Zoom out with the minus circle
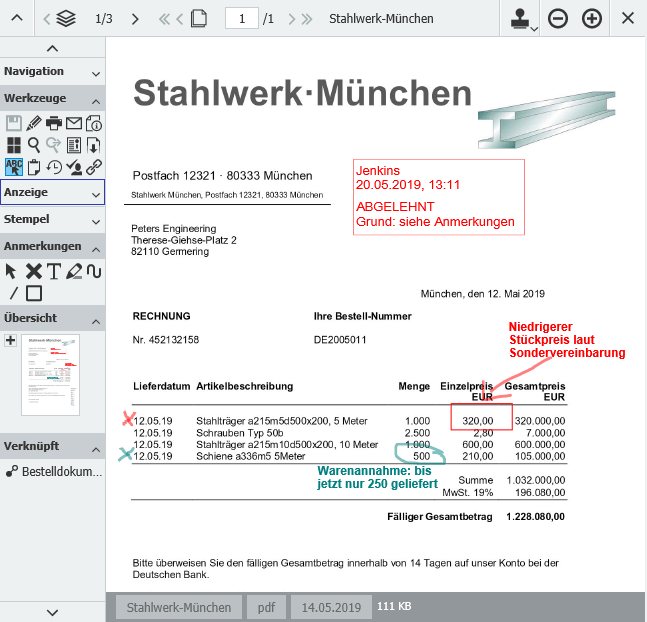Image resolution: width=647 pixels, height=622 pixels. point(558,19)
